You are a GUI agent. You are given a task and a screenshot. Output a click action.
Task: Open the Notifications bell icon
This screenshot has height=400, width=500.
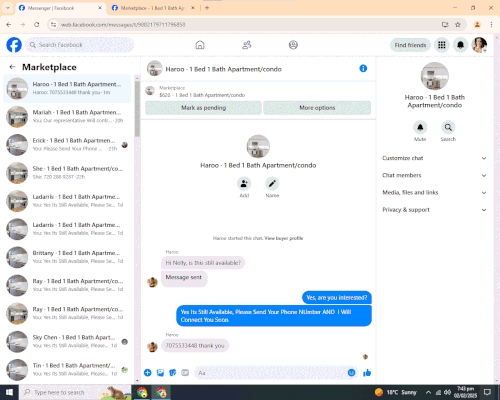[x=460, y=45]
